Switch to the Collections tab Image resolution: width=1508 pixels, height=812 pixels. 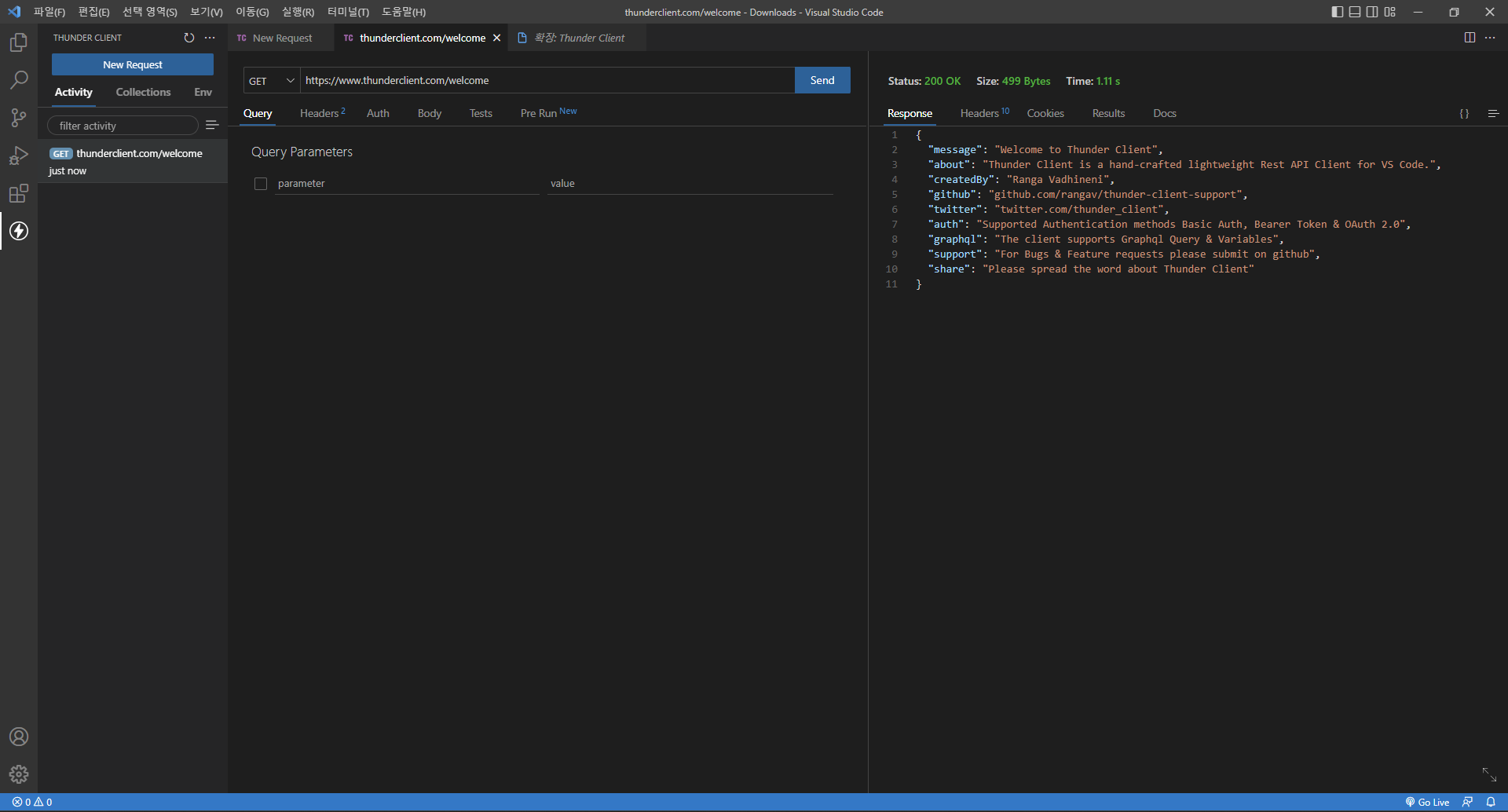coord(143,92)
